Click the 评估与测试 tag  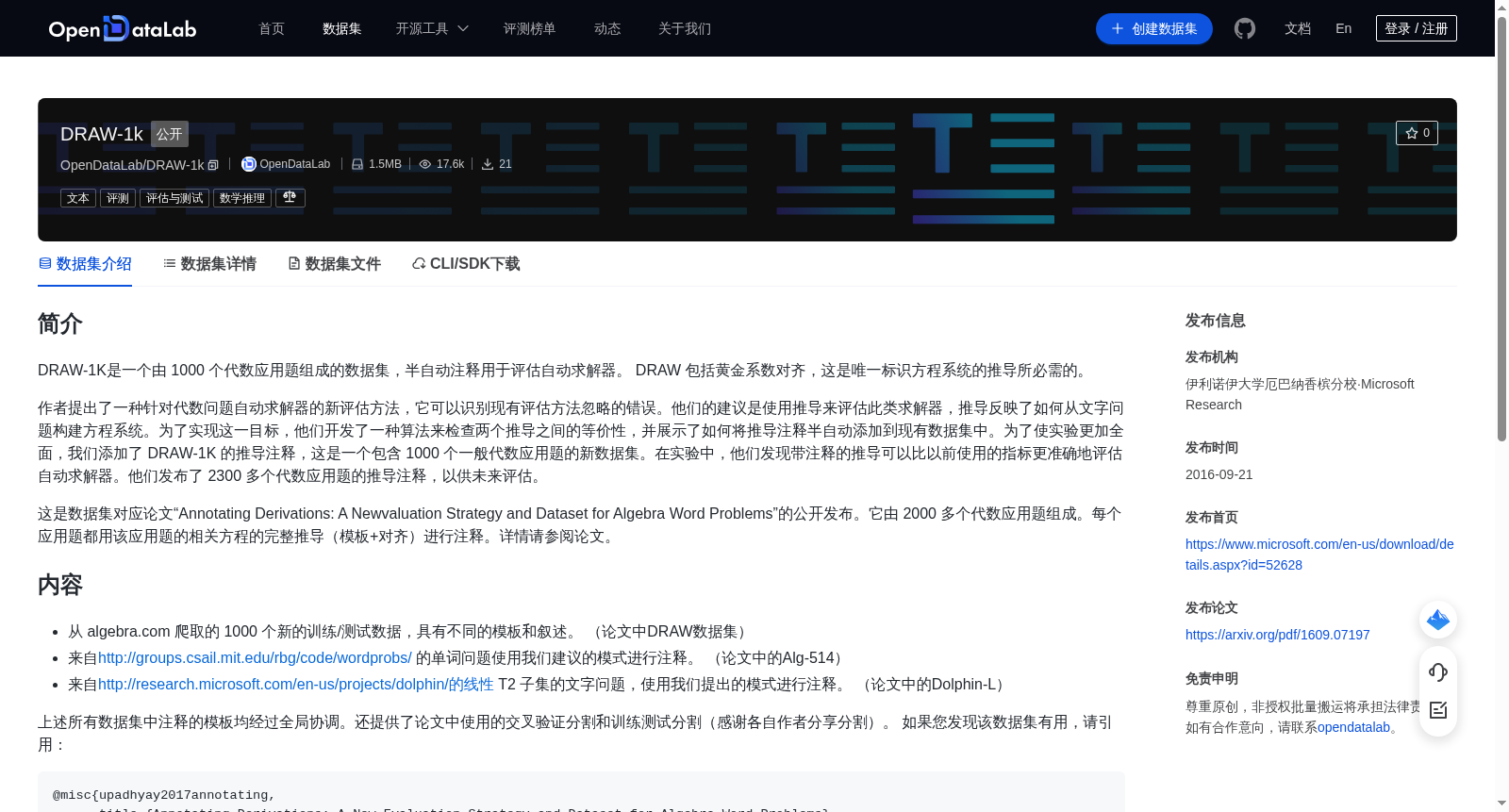[x=174, y=198]
